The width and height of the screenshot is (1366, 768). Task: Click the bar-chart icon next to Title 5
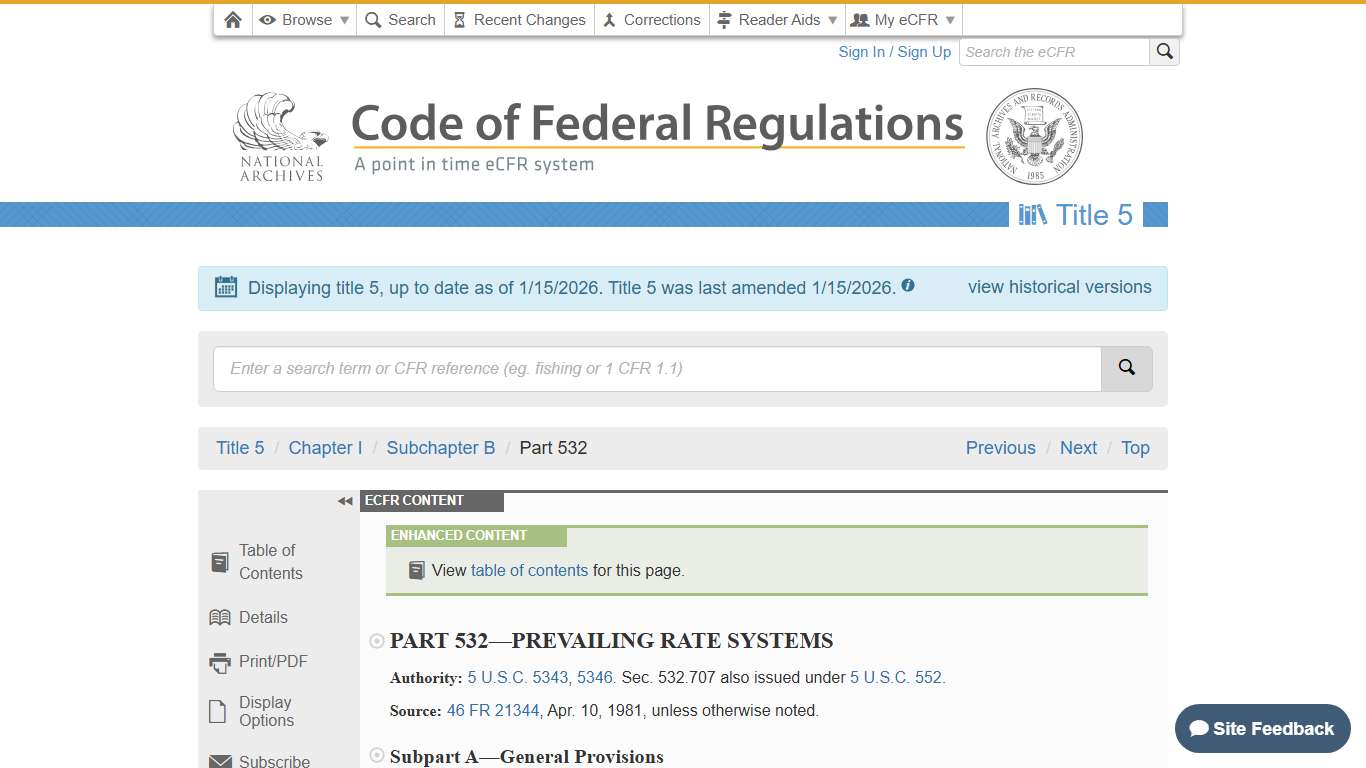click(x=1031, y=214)
